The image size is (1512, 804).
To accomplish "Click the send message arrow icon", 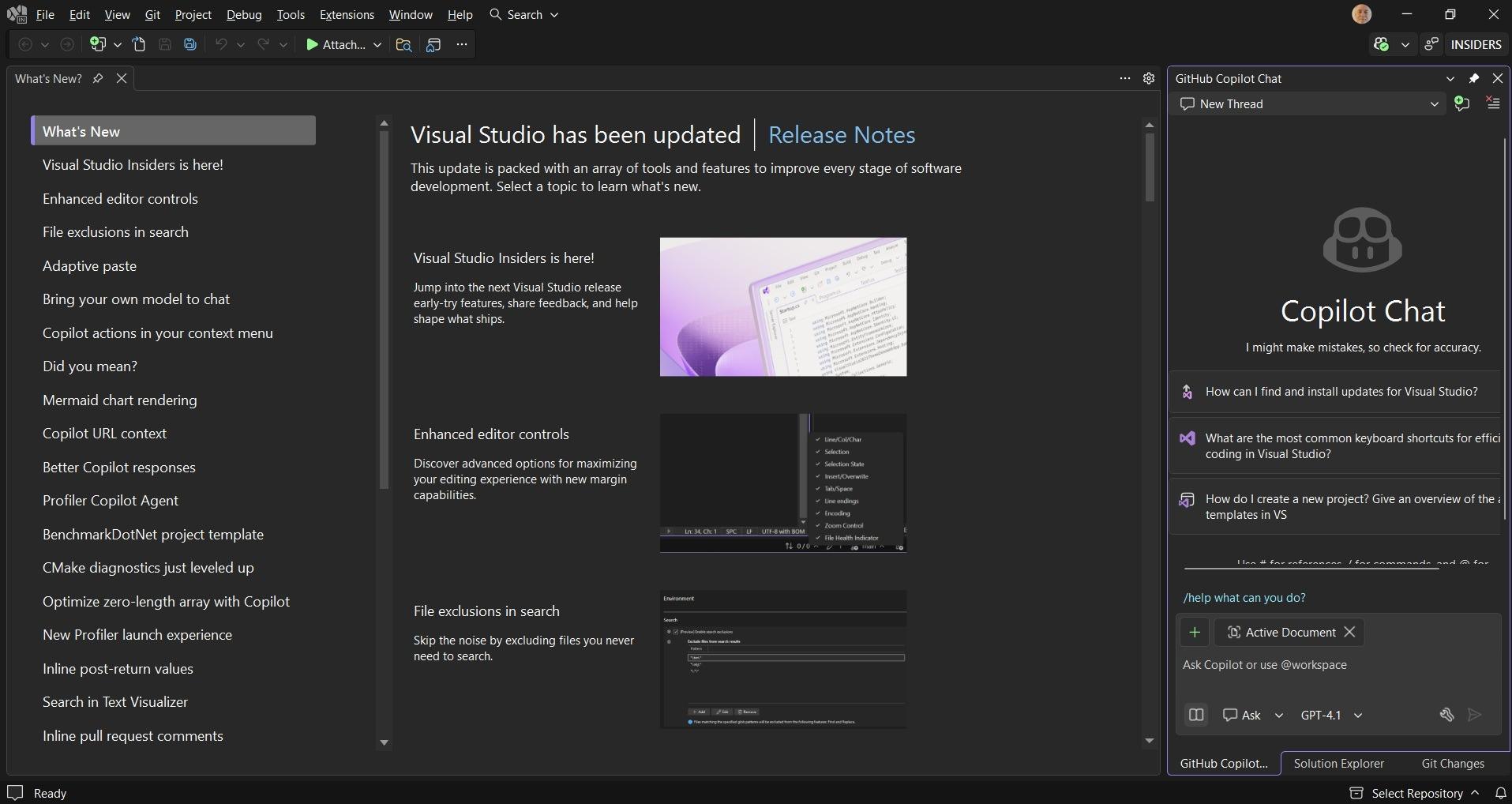I will click(x=1474, y=715).
